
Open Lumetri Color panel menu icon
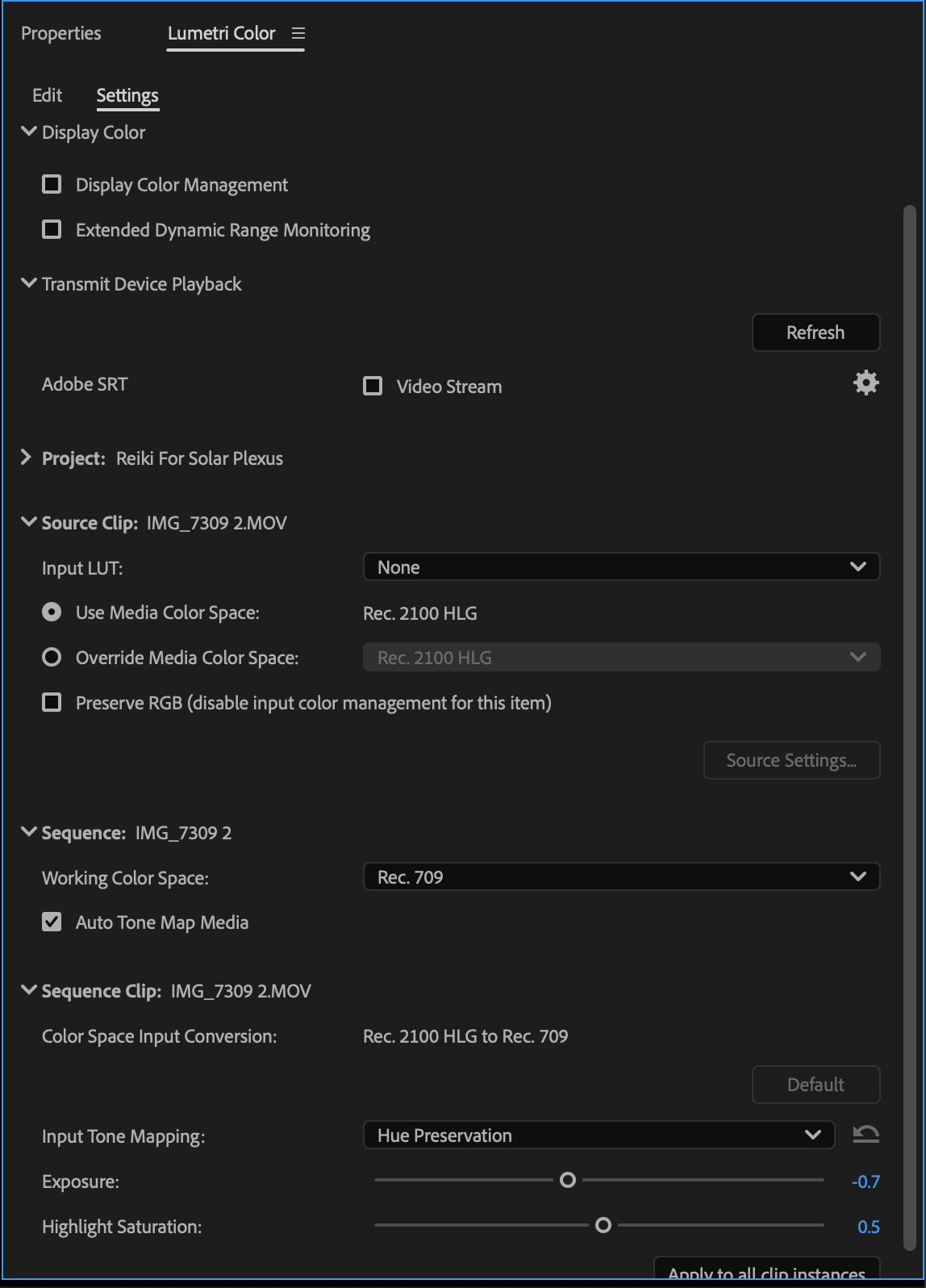click(298, 34)
